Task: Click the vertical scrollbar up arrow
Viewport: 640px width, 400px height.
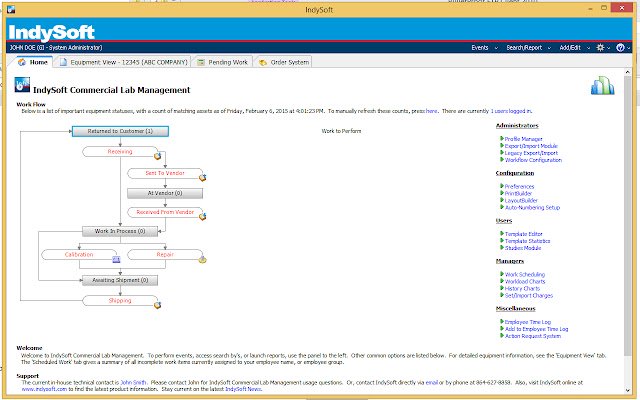Action: 628,72
